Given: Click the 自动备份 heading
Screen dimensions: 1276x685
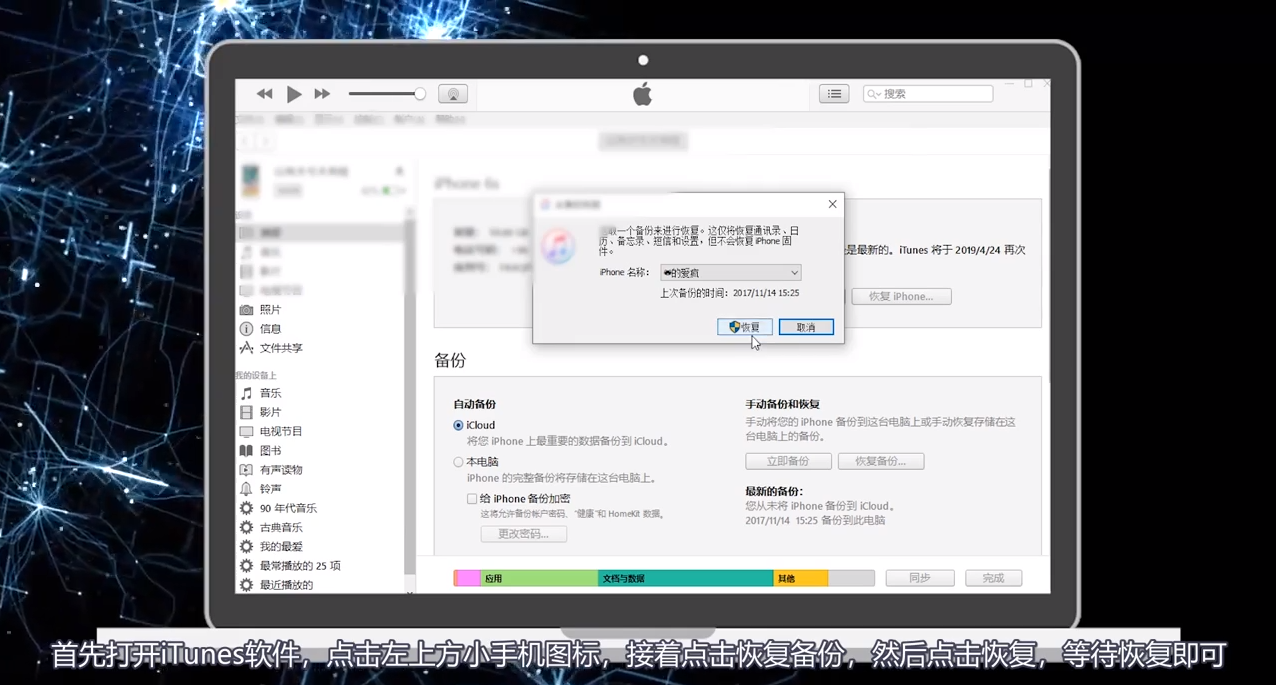Looking at the screenshot, I should (475, 405).
